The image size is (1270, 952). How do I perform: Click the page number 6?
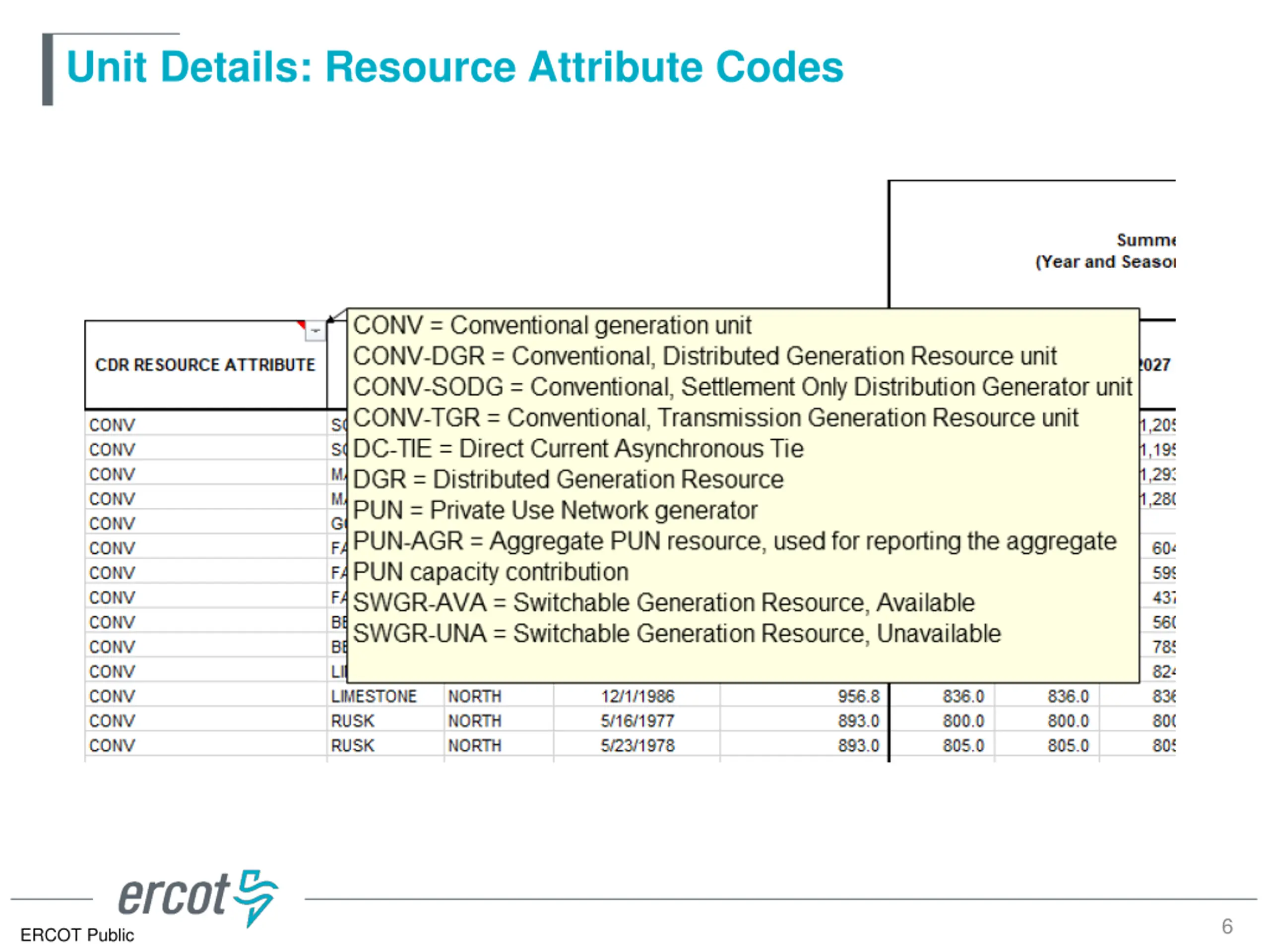(1227, 926)
